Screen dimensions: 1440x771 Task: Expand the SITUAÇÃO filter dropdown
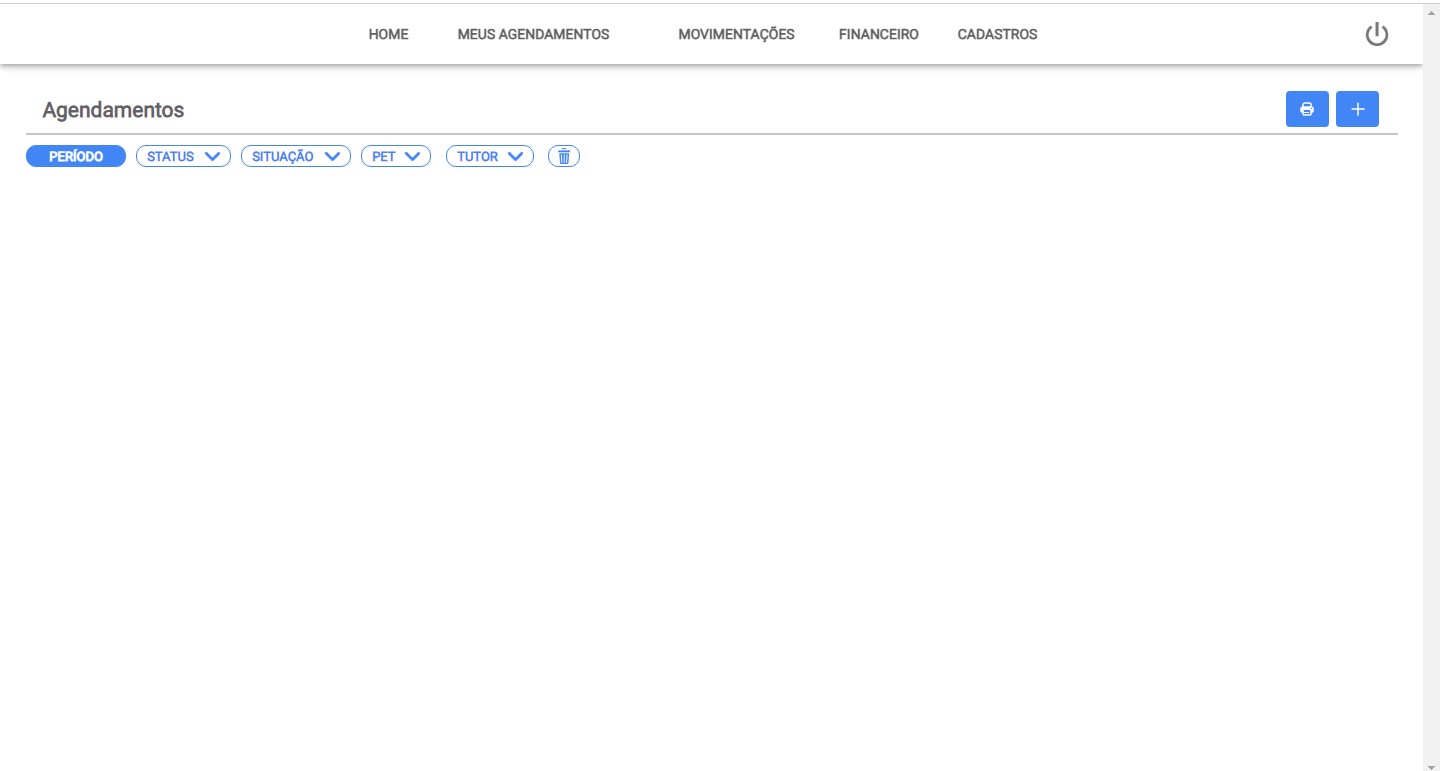283,156
